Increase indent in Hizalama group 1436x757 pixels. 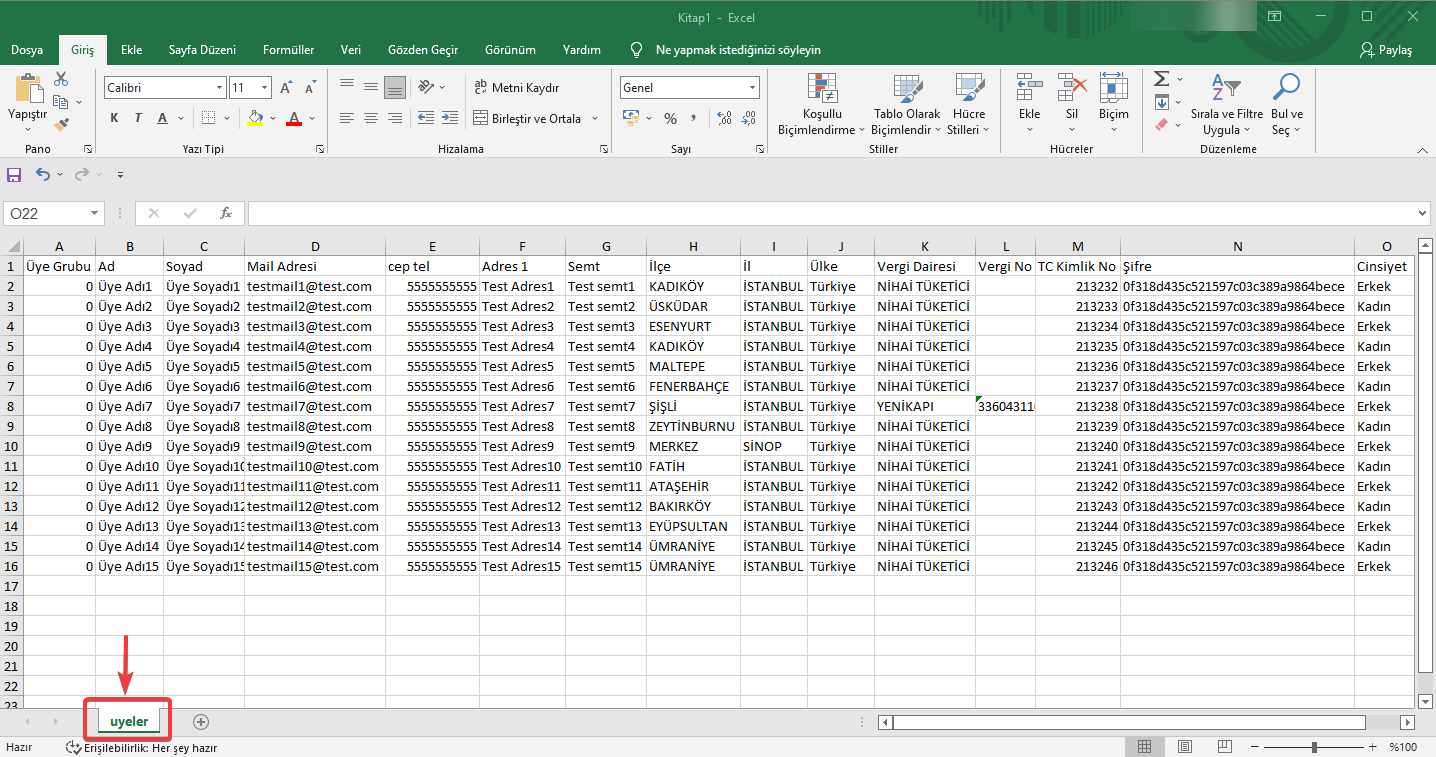[448, 118]
